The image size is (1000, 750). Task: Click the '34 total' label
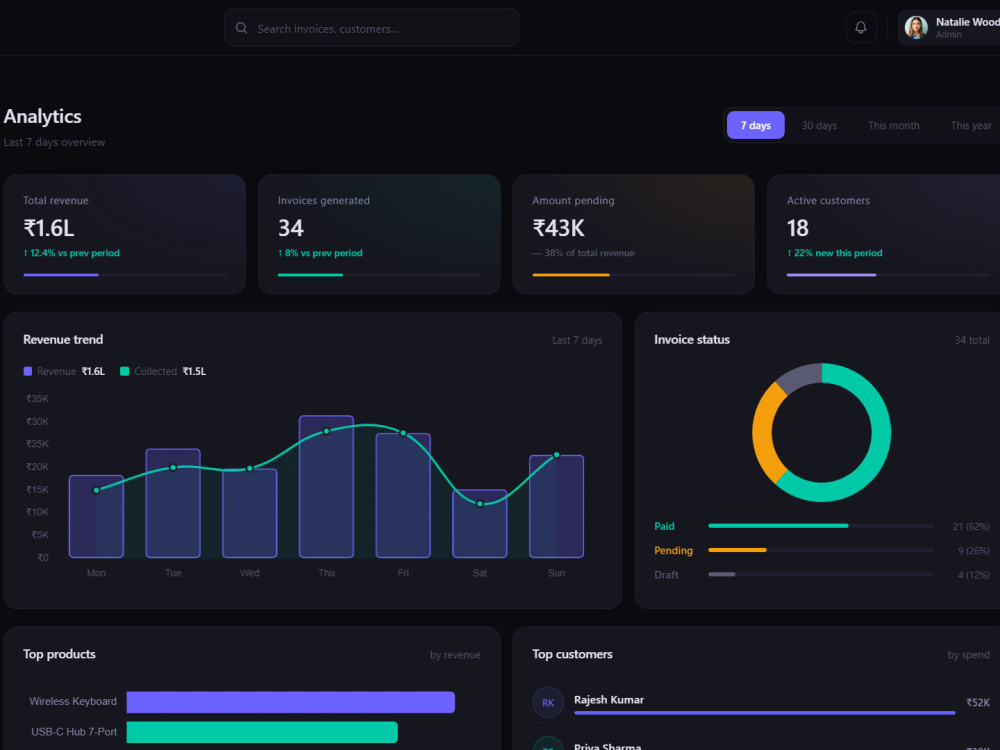point(971,340)
